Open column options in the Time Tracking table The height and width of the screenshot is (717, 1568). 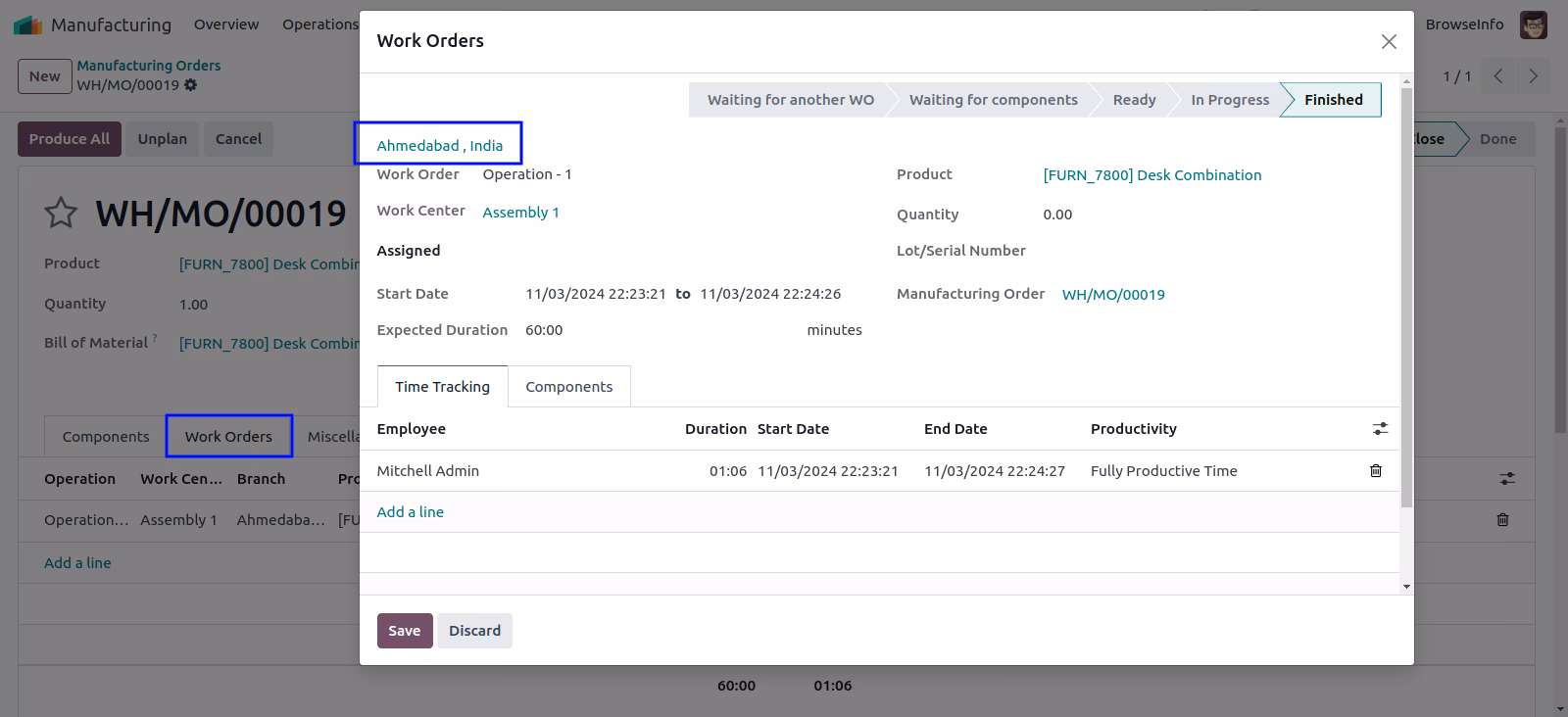pyautogui.click(x=1380, y=429)
